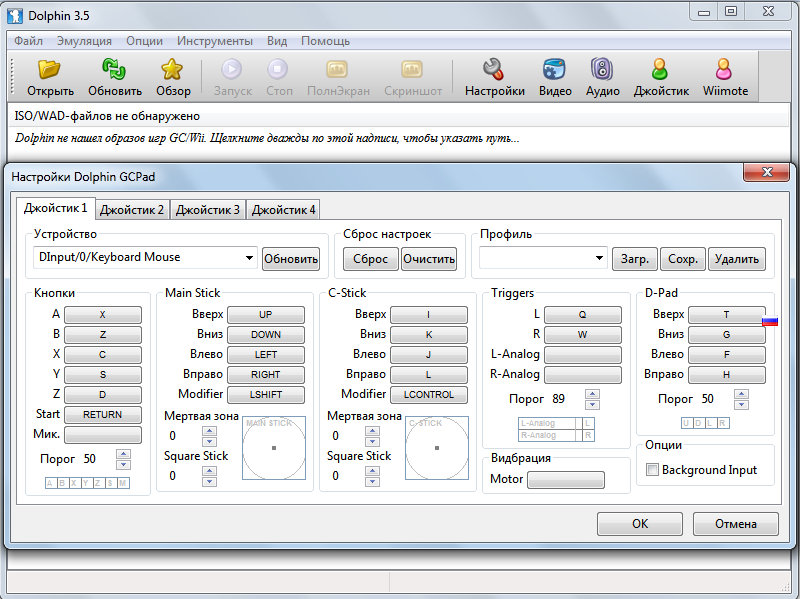This screenshot has width=800, height=599.
Task: Open the Помощь menu
Action: click(x=326, y=41)
